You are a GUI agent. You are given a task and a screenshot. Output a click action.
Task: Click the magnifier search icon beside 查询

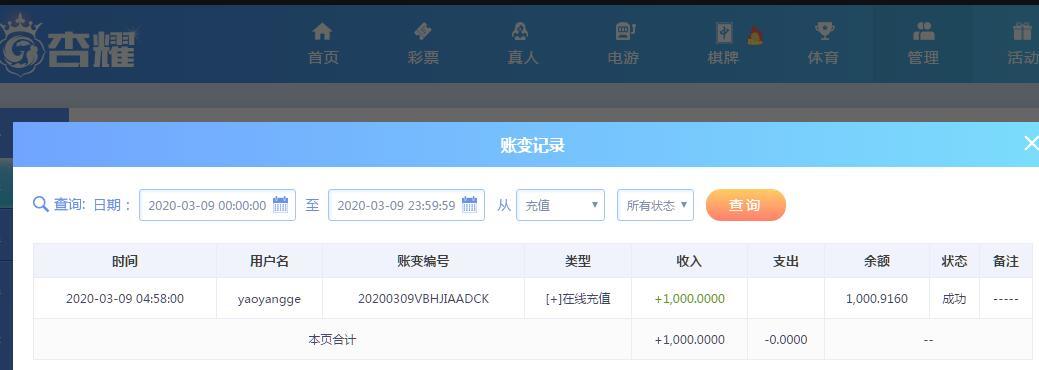[40, 204]
